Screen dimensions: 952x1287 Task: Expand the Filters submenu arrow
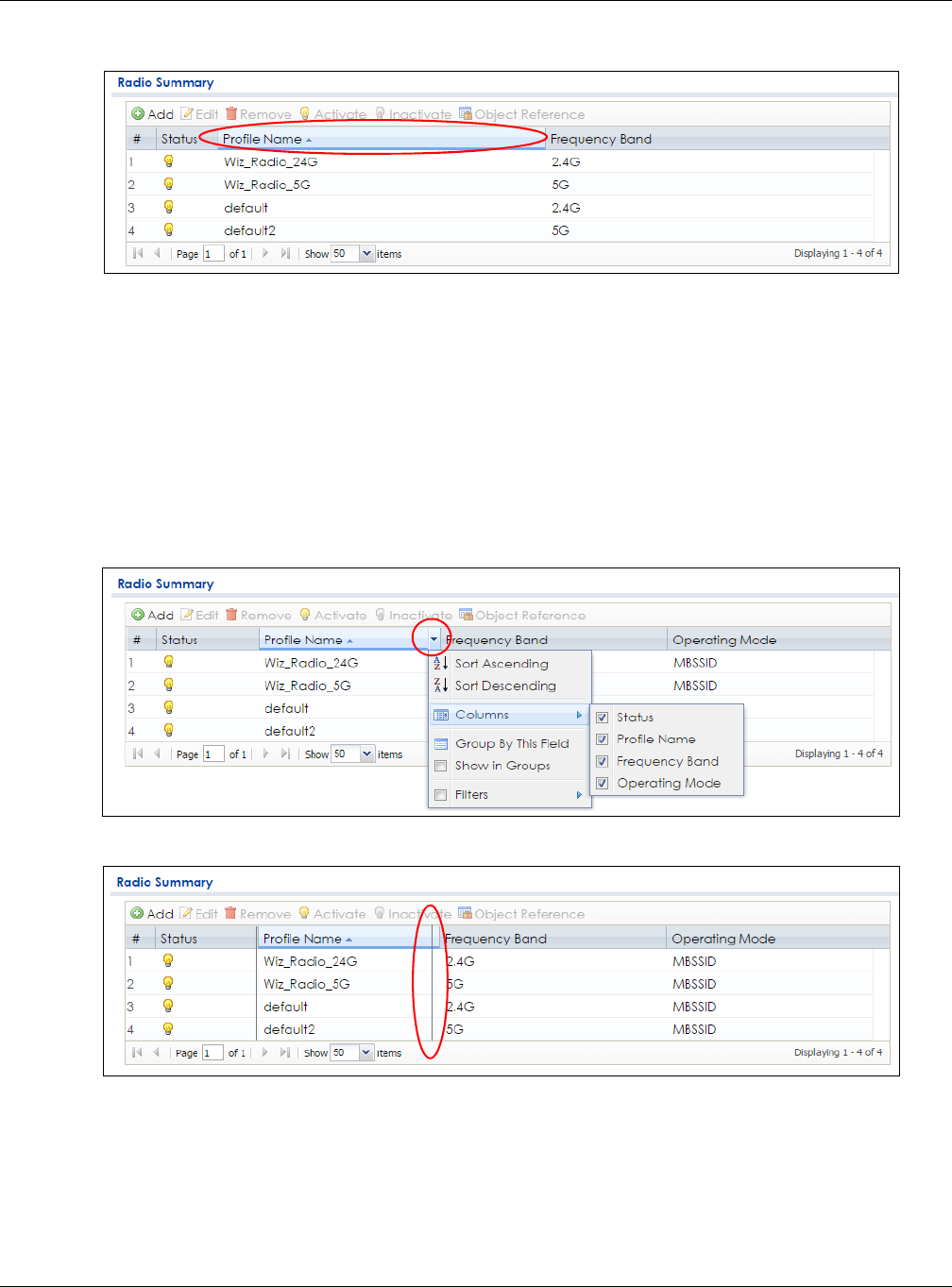(x=579, y=795)
